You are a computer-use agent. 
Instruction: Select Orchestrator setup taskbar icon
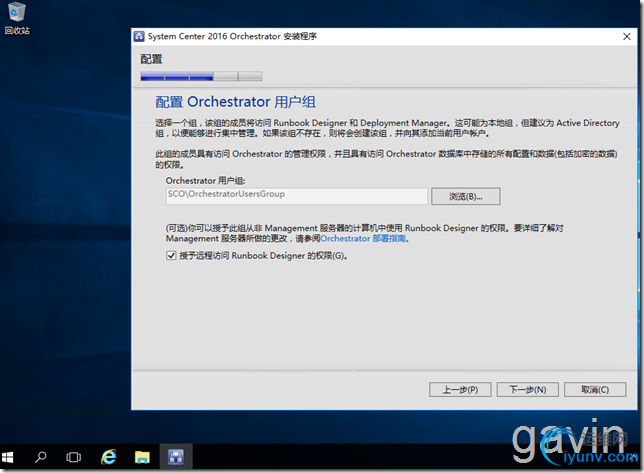[176, 457]
